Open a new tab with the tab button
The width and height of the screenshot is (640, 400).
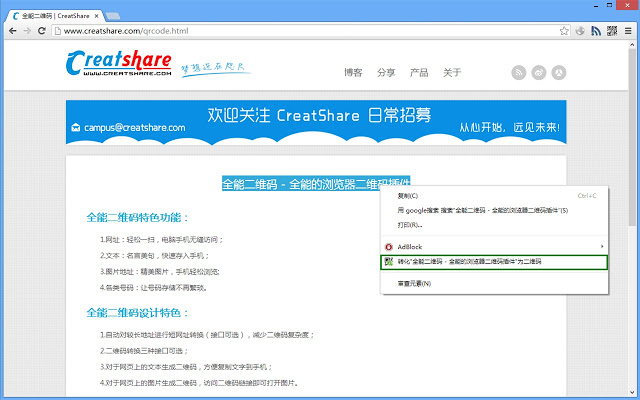coord(113,16)
